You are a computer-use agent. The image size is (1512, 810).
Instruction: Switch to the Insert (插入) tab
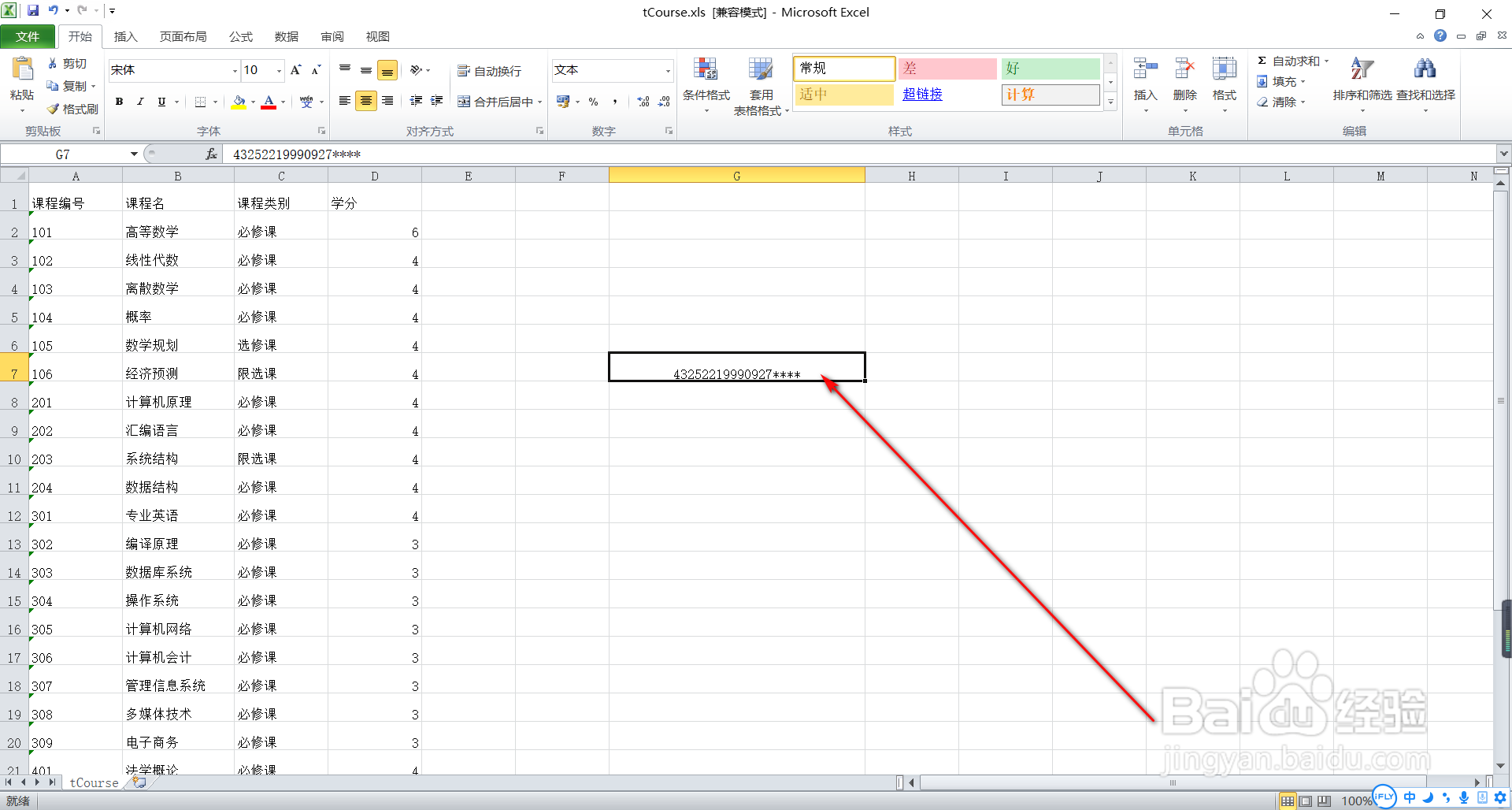point(125,36)
